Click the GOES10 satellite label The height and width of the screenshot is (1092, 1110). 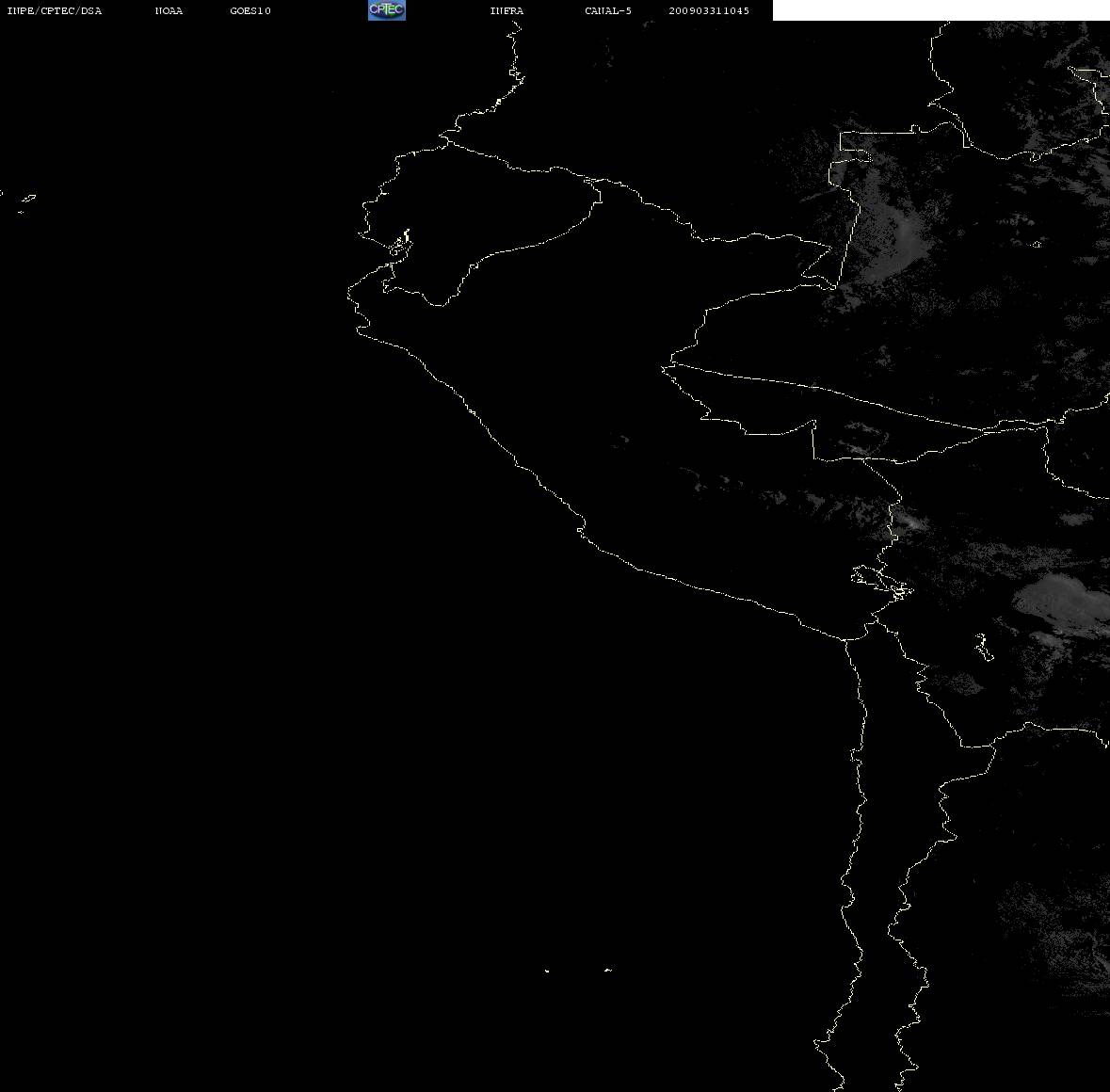coord(250,10)
